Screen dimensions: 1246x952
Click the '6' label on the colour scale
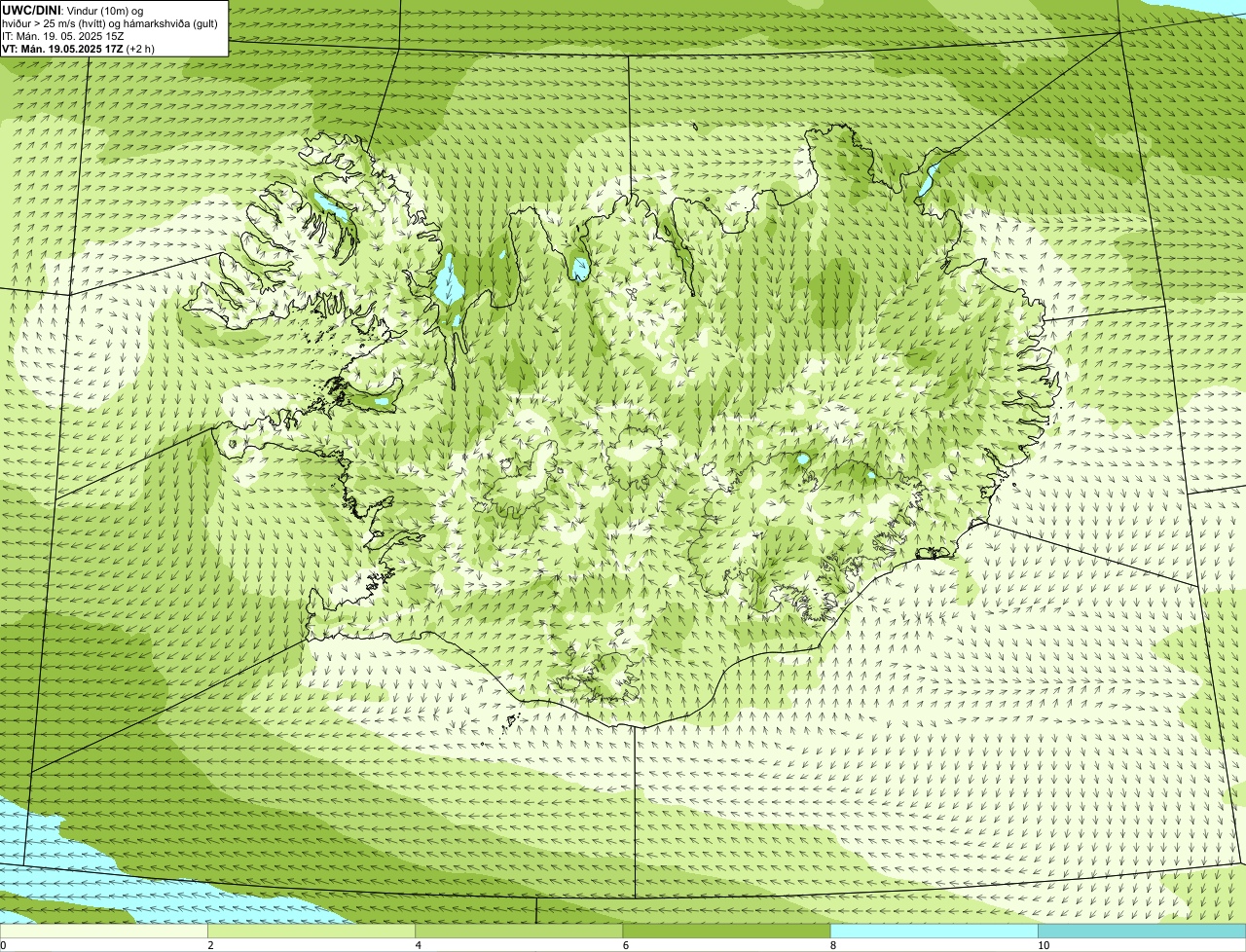tap(625, 945)
